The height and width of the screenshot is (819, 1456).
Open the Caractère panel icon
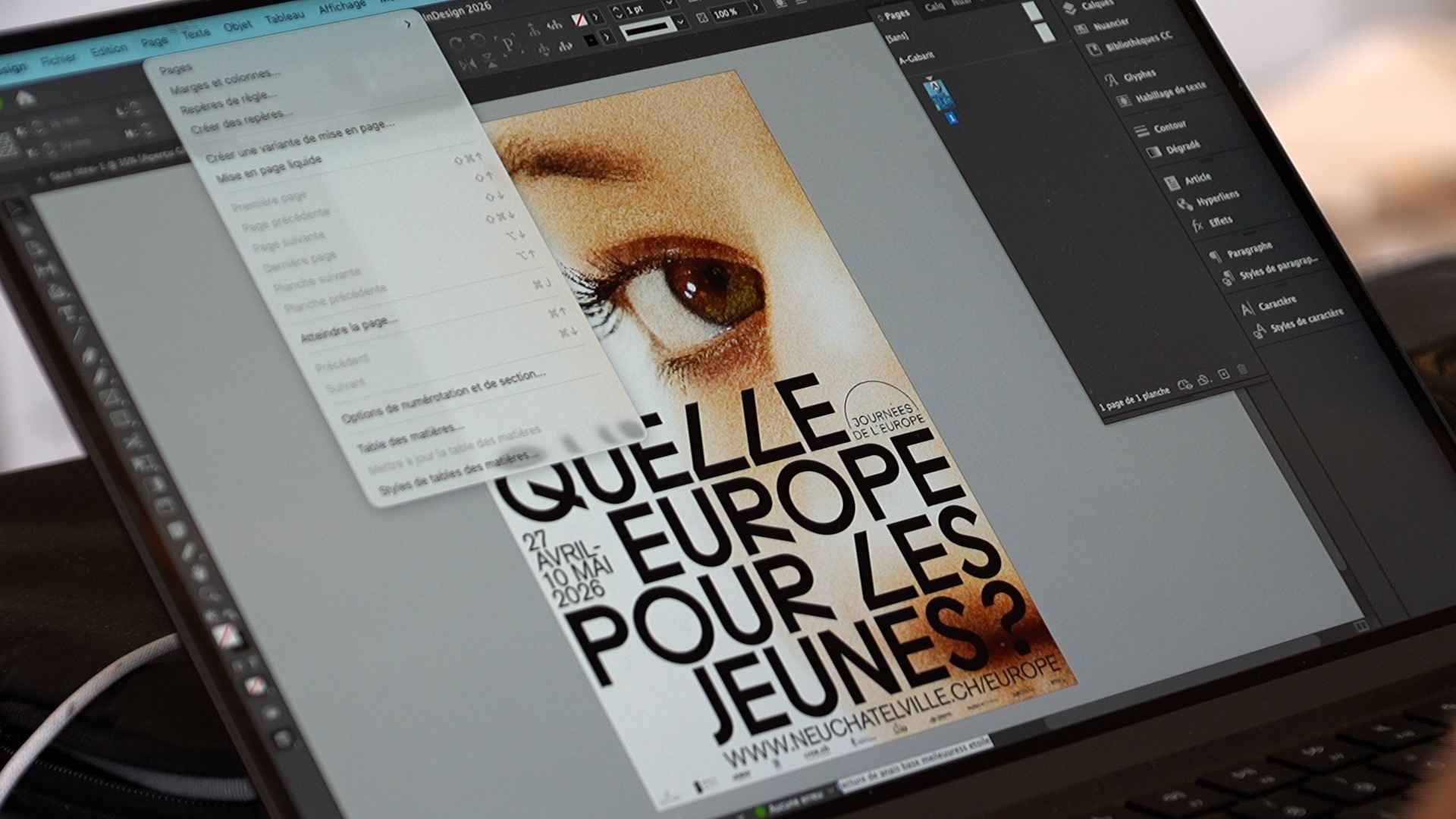(x=1247, y=308)
